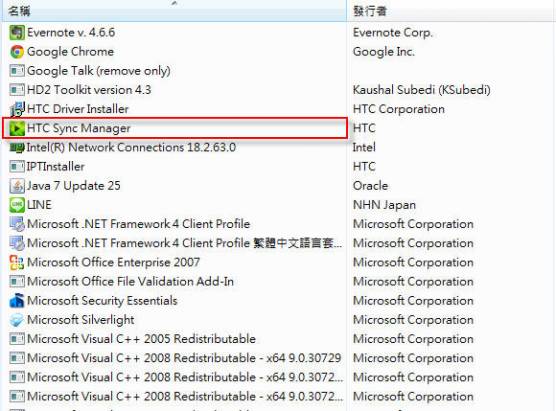Select the HTC Driver Installer icon
Viewport: 556px width, 411px height.
click(17, 109)
